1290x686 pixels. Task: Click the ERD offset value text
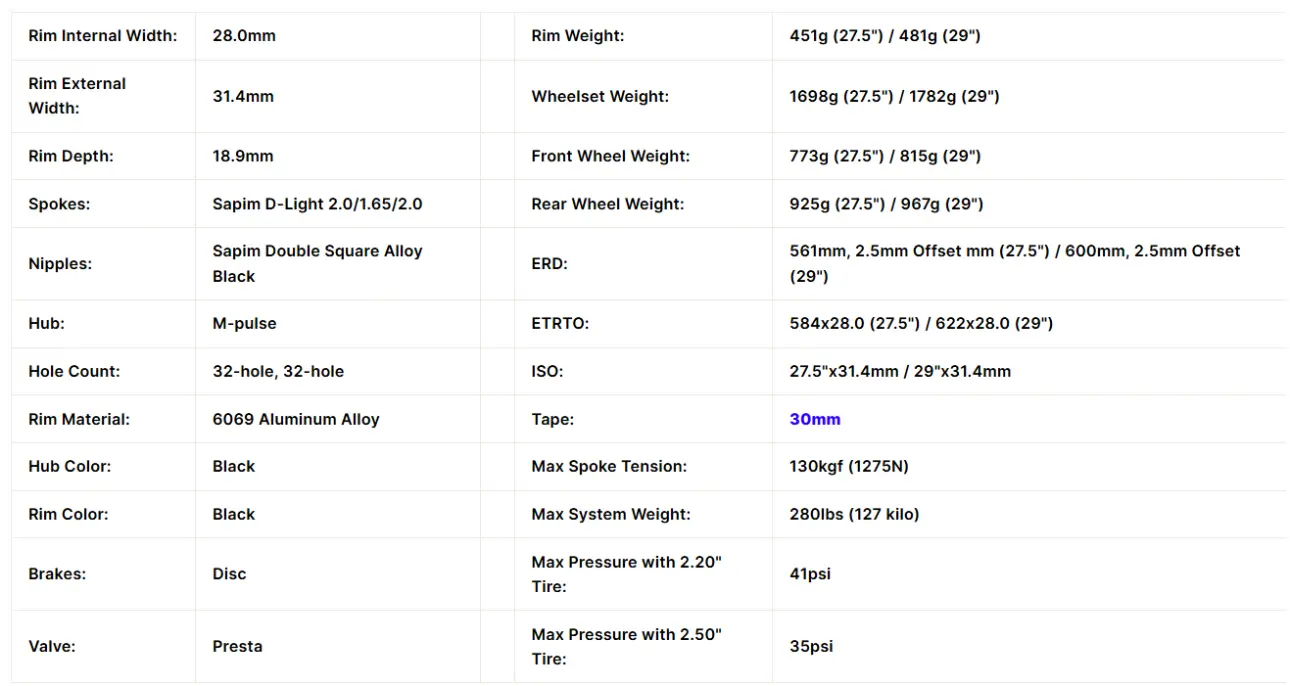pyautogui.click(x=1014, y=264)
